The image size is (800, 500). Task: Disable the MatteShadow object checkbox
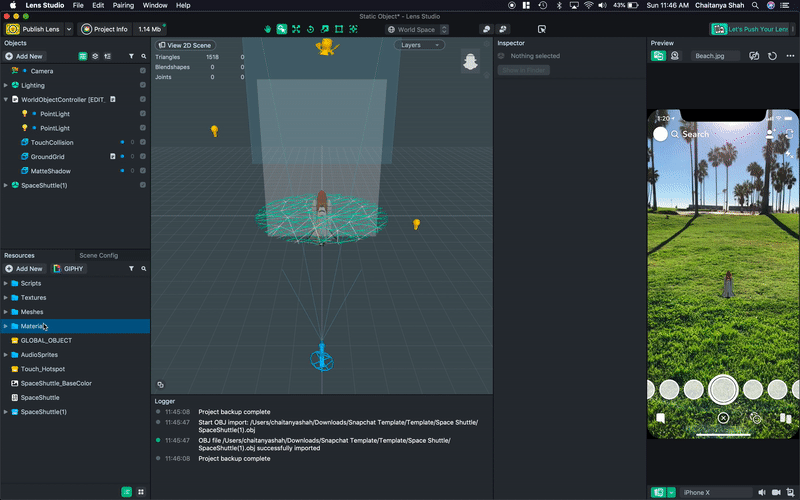pyautogui.click(x=143, y=171)
